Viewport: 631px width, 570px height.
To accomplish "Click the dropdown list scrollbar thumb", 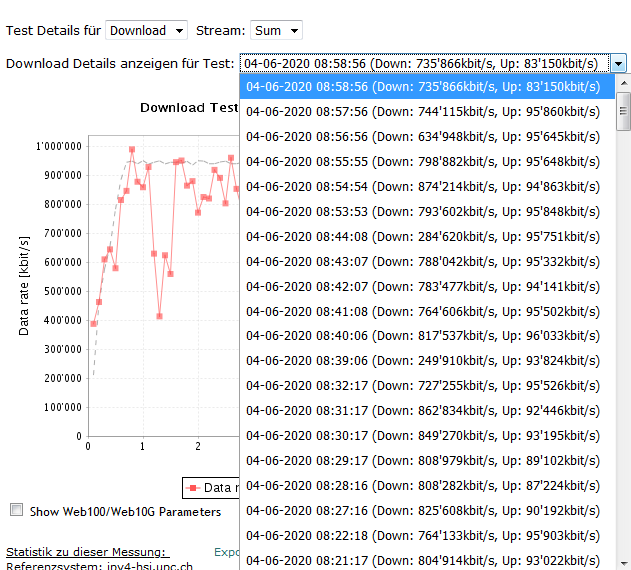I will click(x=623, y=110).
